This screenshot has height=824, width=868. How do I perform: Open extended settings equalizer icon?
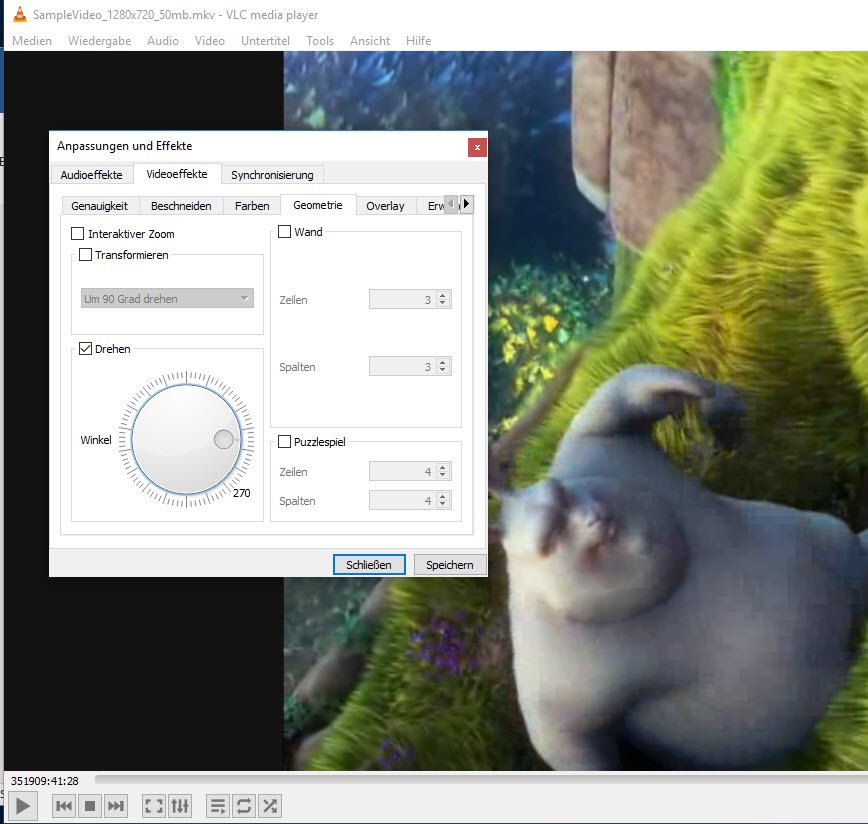point(180,806)
